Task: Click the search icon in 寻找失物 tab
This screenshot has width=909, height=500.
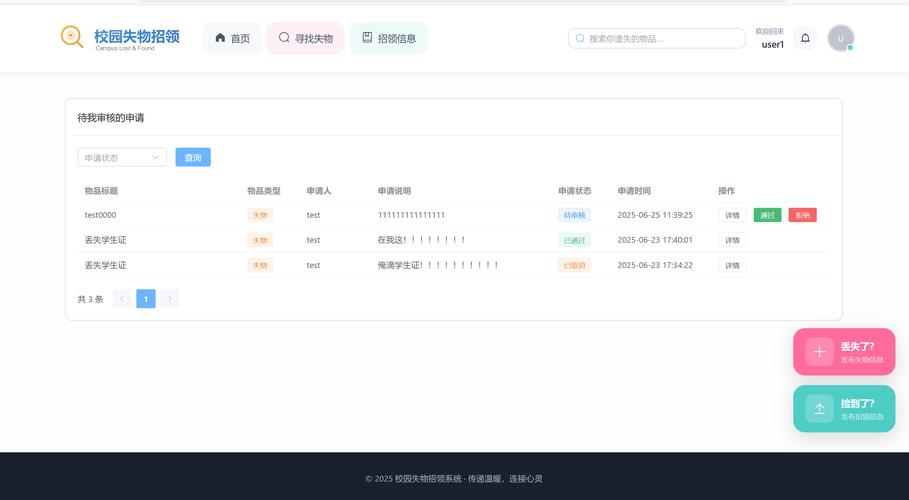Action: click(284, 37)
